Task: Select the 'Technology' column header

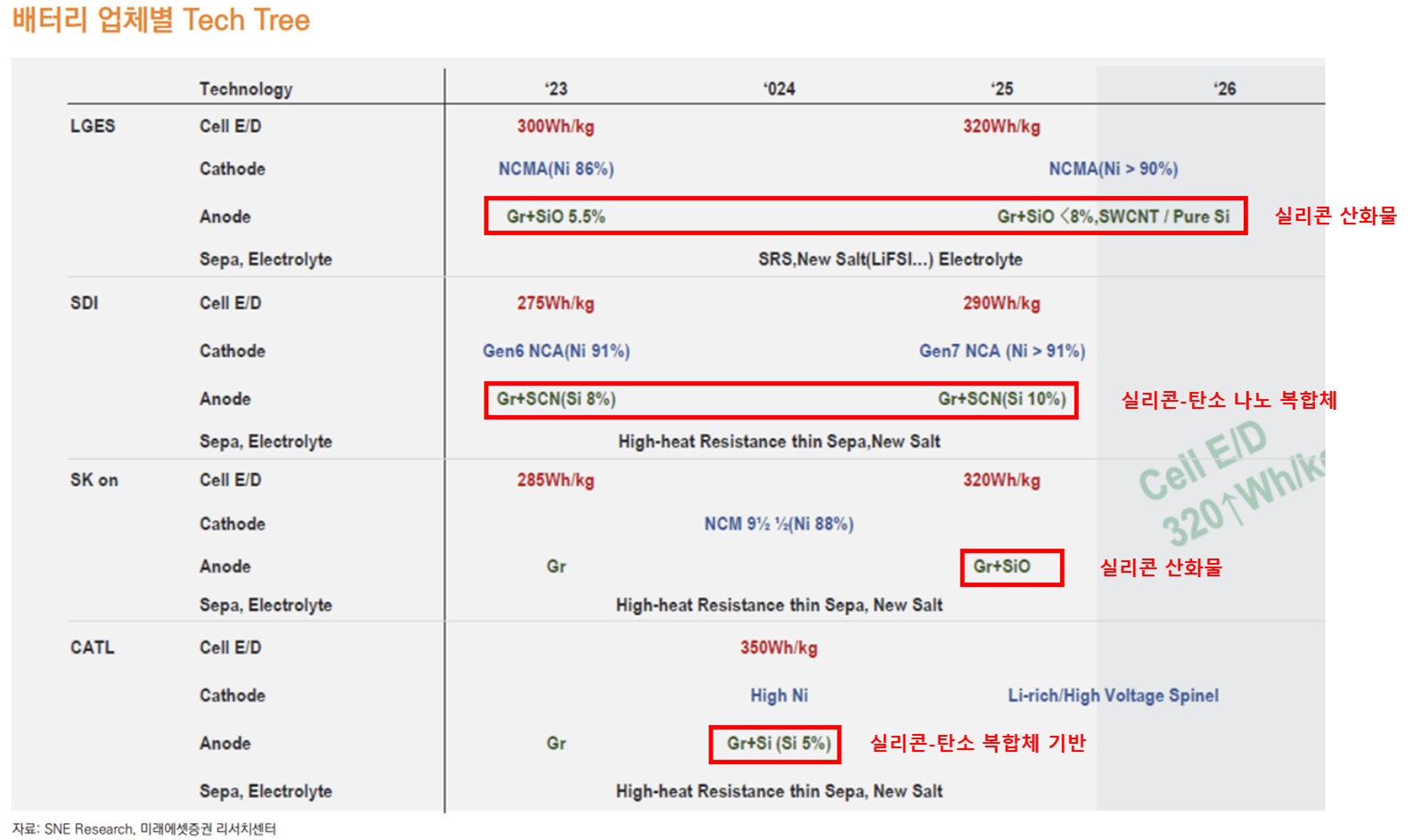Action: point(246,89)
